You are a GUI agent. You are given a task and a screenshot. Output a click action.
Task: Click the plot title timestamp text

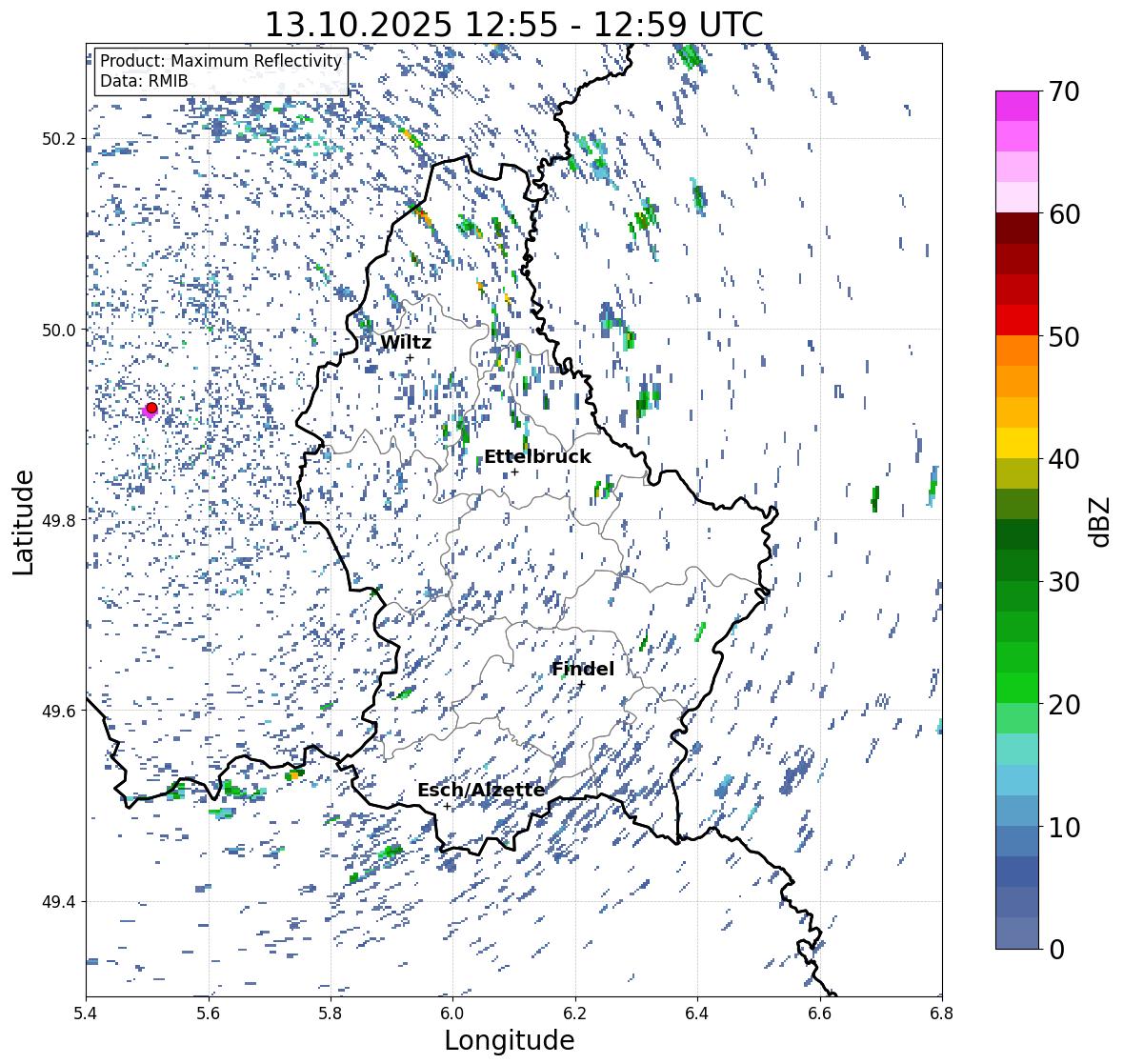pos(513,25)
